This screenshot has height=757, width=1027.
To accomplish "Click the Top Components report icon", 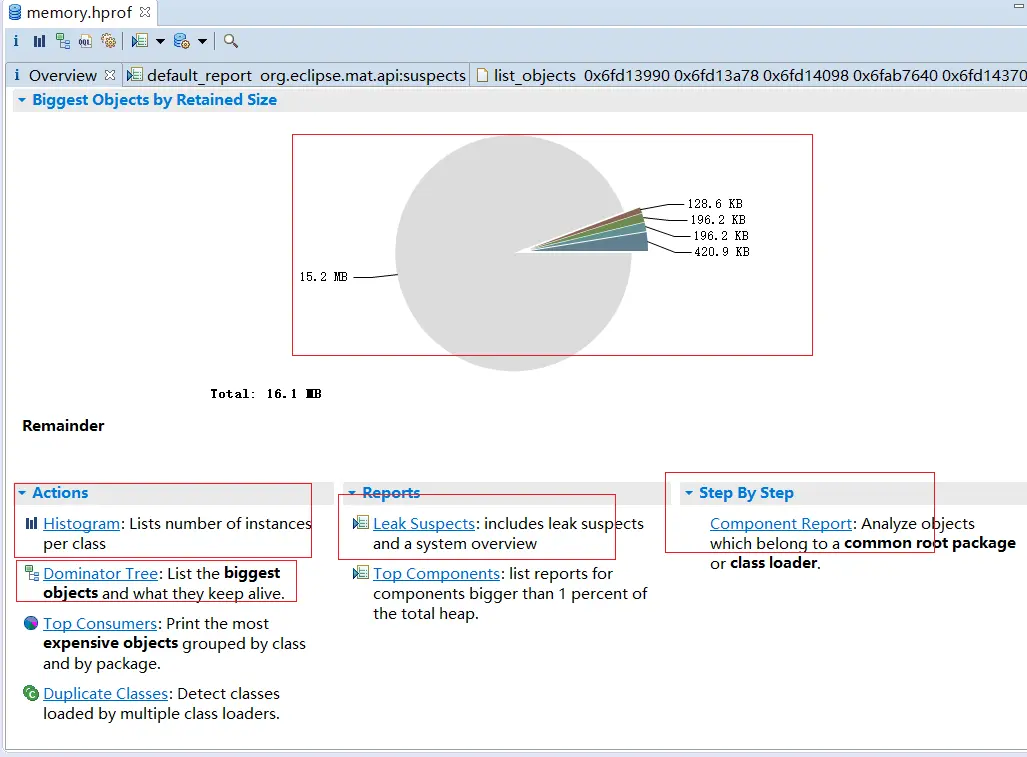I will pyautogui.click(x=360, y=573).
